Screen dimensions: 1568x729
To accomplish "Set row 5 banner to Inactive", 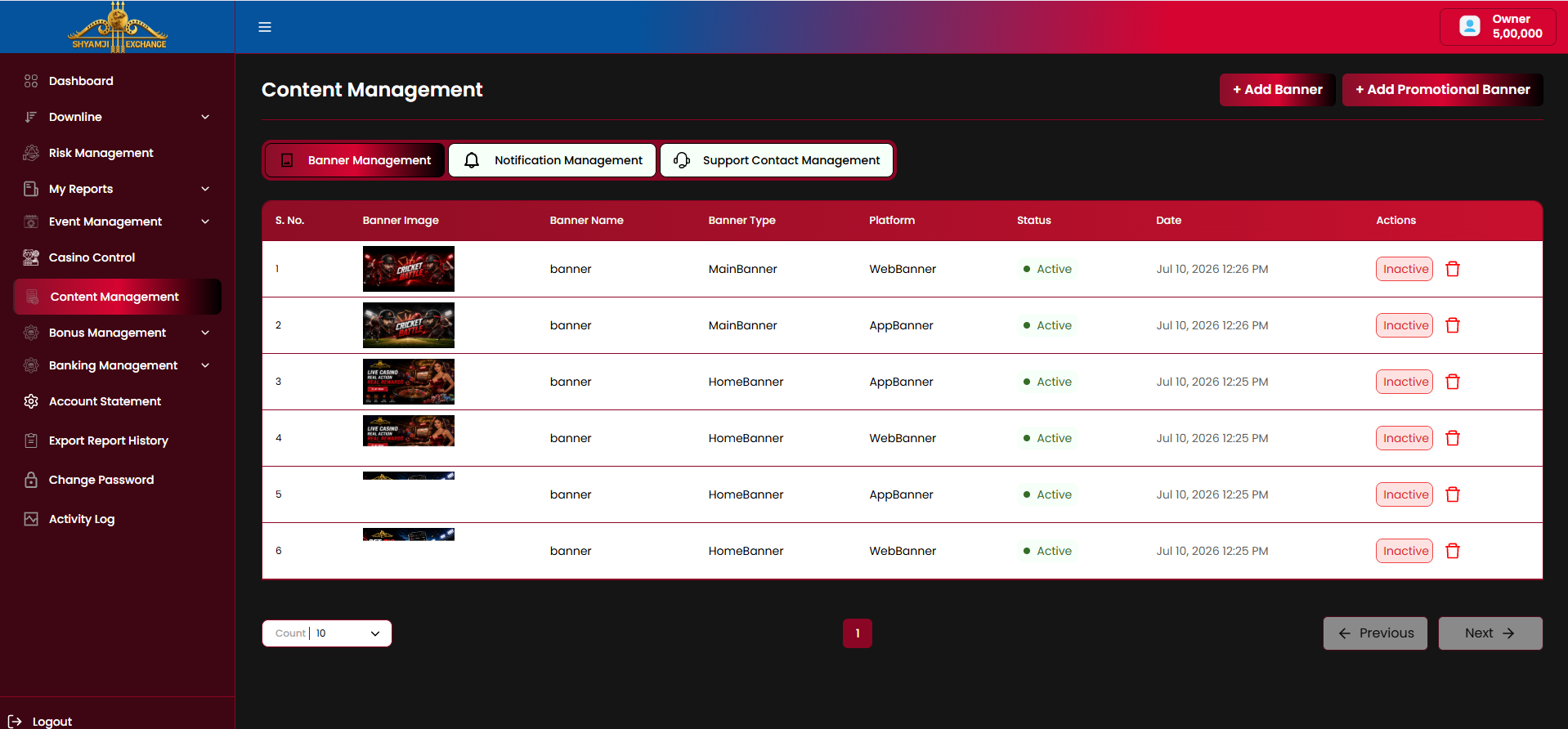I will [1404, 494].
